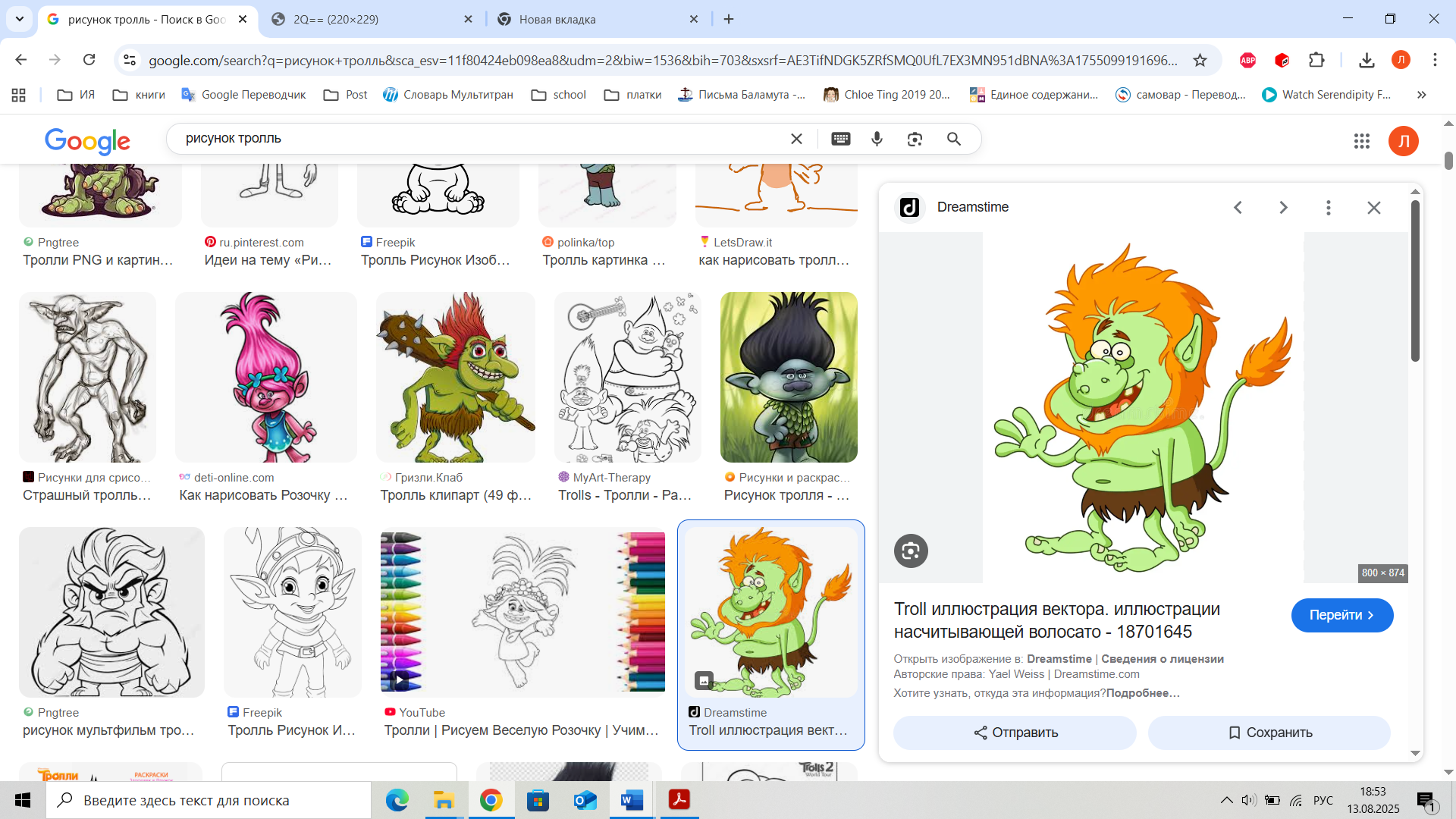Click the Windows taskbar search box
The width and height of the screenshot is (1456, 819).
click(x=209, y=800)
